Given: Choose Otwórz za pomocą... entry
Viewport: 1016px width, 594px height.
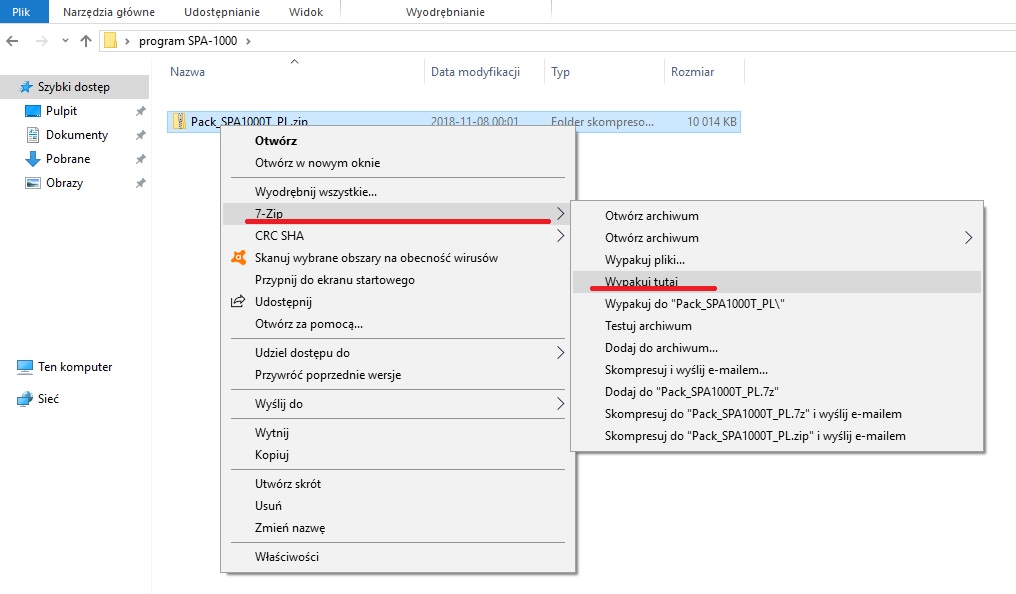Looking at the screenshot, I should (308, 324).
